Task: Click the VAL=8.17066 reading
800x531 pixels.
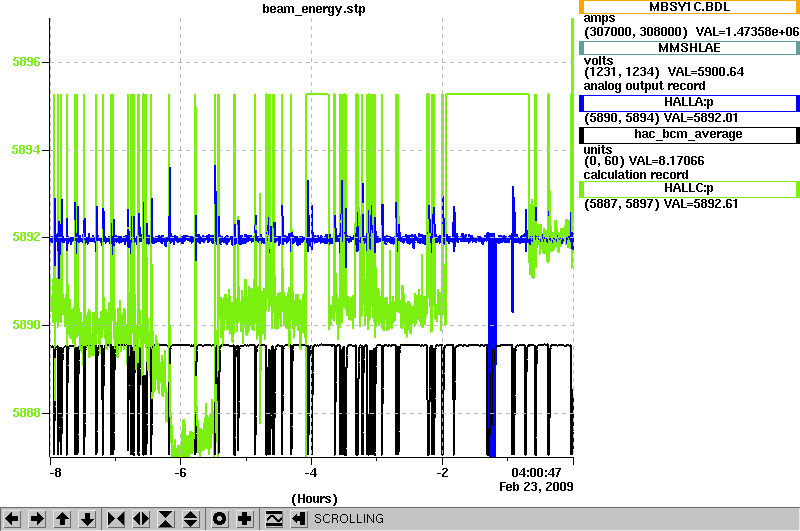Action: click(666, 161)
